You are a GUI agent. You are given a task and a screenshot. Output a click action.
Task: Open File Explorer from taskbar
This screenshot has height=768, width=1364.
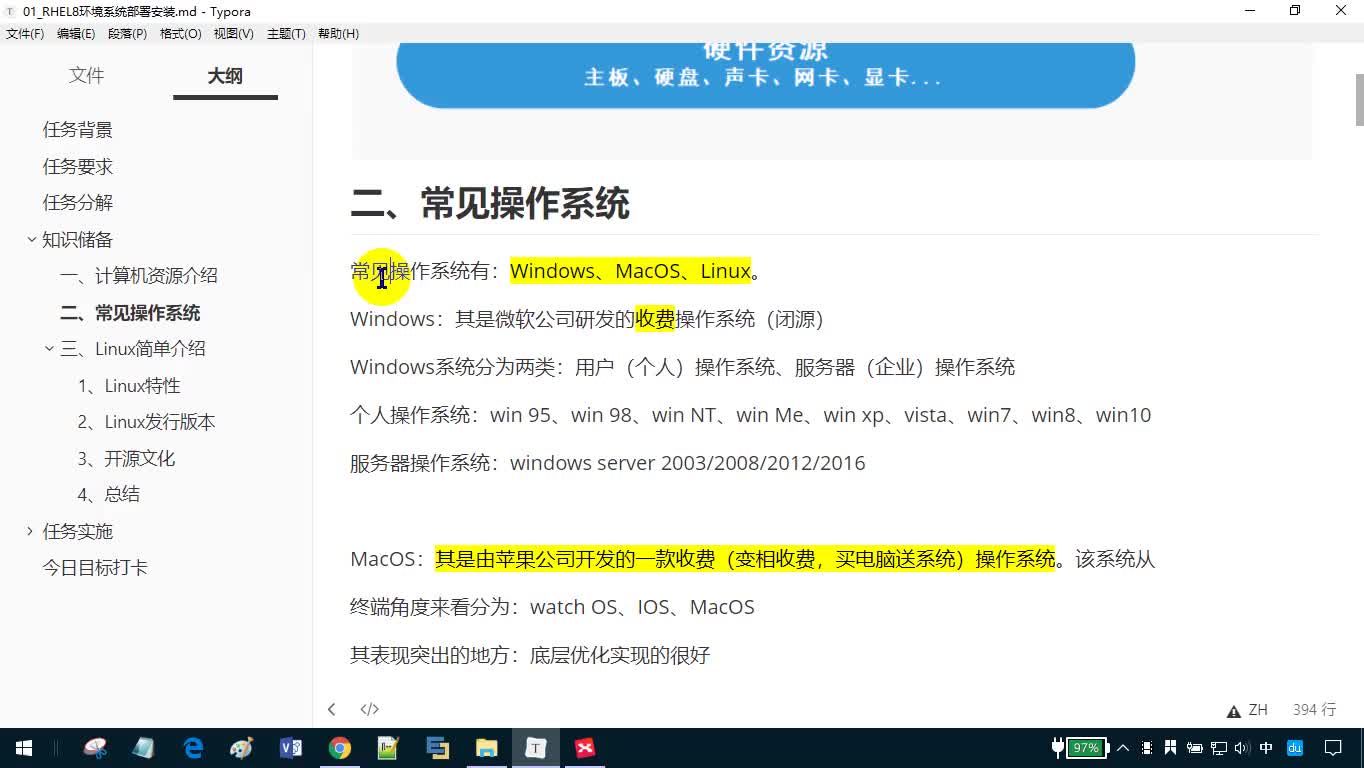(486, 747)
